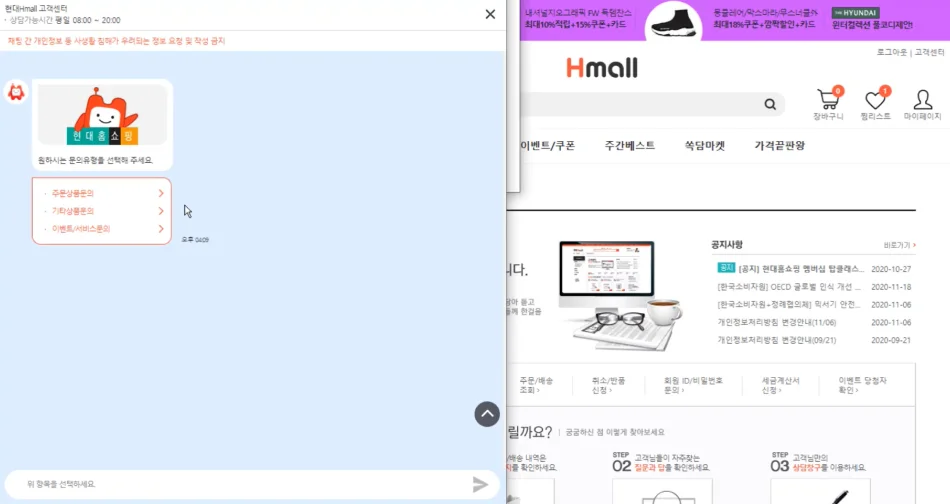The height and width of the screenshot is (504, 950).
Task: Close the Hmall customer center chat
Action: coord(490,14)
